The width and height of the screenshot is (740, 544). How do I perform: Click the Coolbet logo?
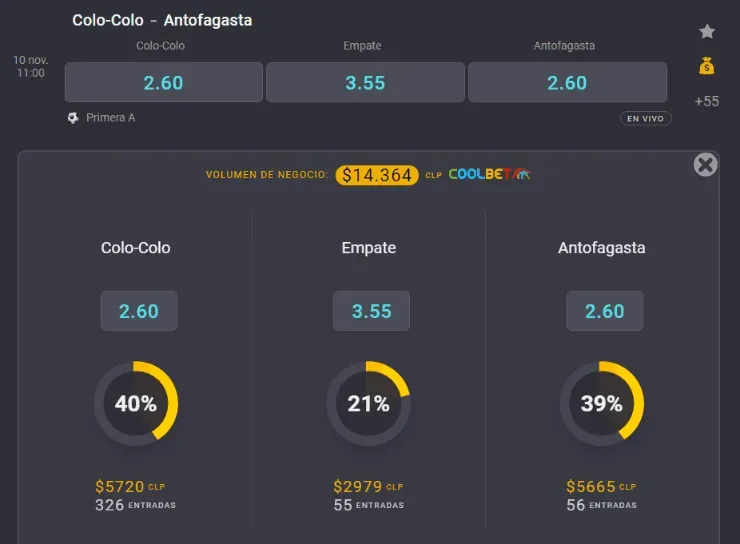(489, 174)
